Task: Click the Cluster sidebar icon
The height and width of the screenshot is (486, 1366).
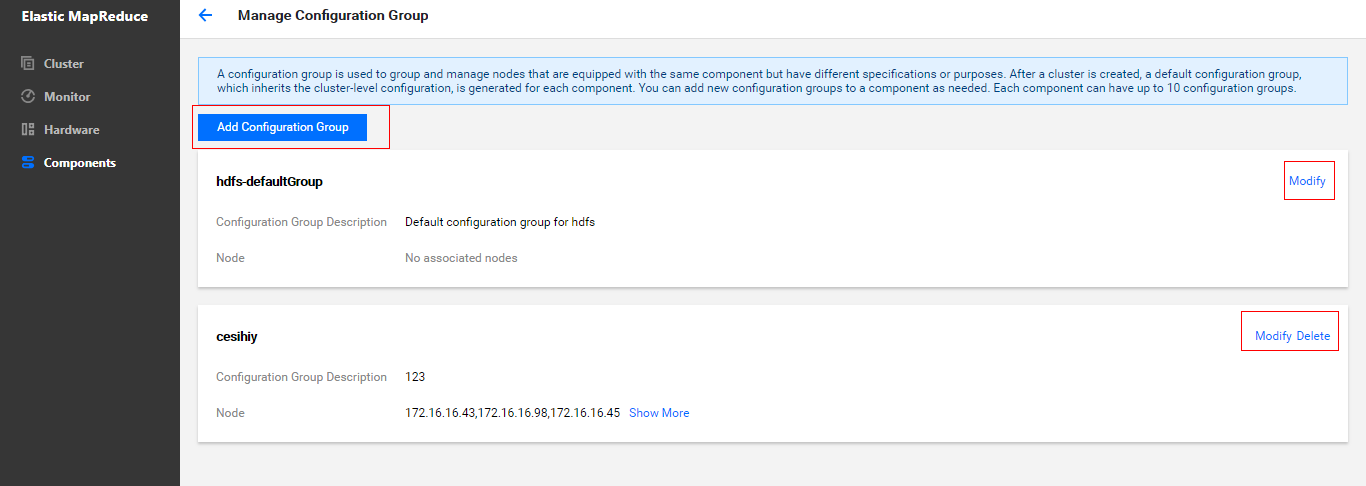Action: coord(28,64)
